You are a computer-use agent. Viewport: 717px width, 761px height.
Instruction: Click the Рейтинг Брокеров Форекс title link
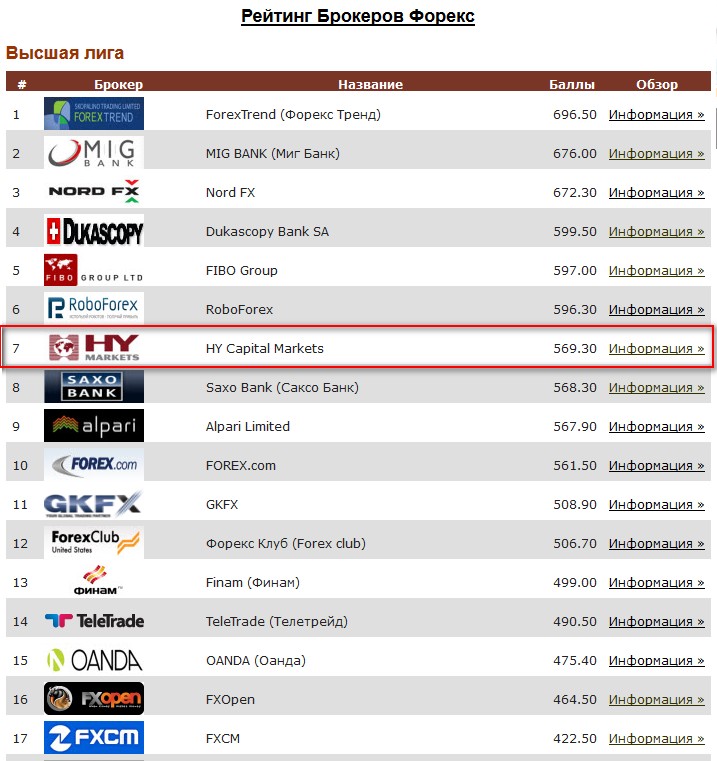click(x=358, y=16)
